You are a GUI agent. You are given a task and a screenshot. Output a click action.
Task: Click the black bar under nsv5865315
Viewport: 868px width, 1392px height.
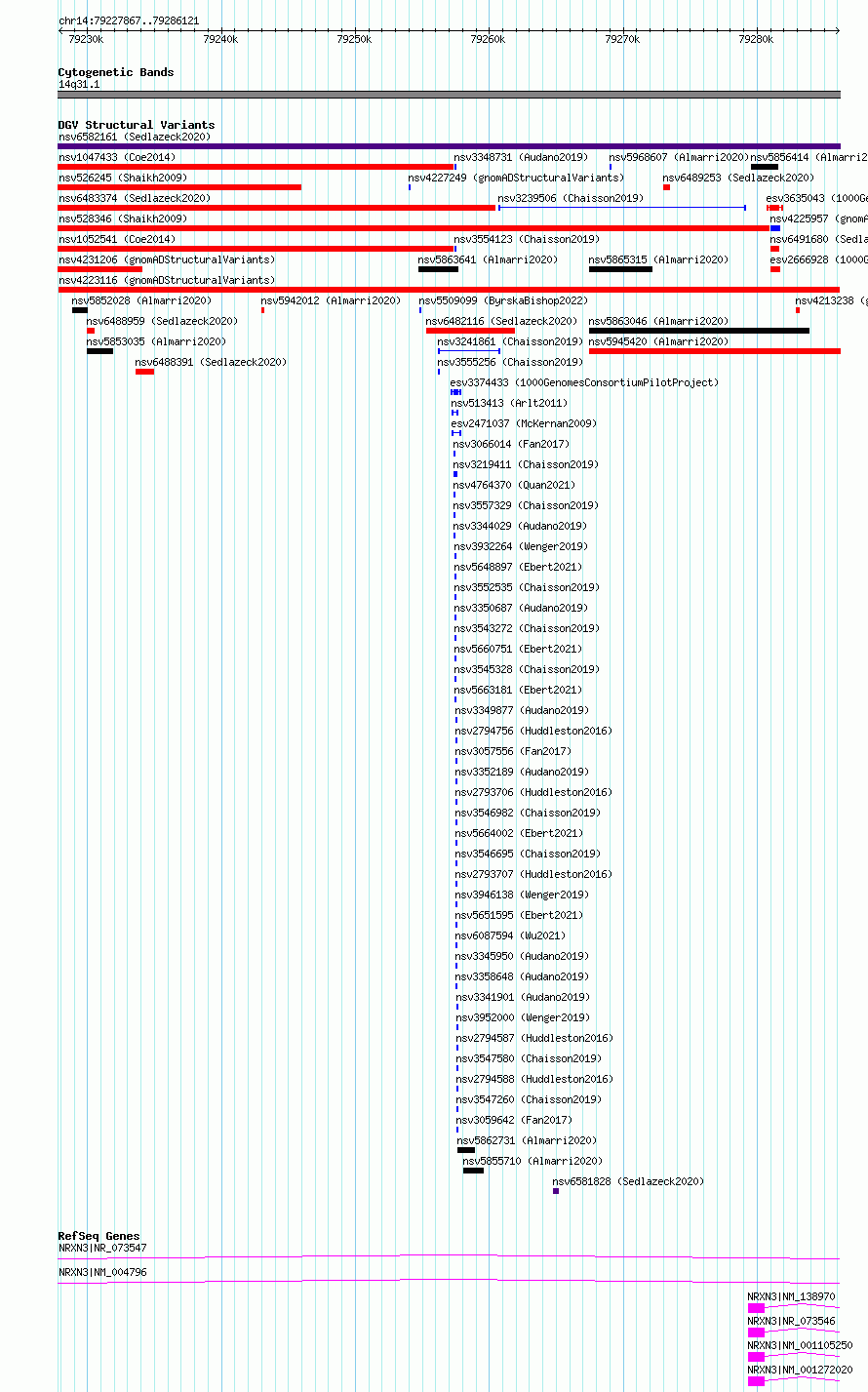620,269
